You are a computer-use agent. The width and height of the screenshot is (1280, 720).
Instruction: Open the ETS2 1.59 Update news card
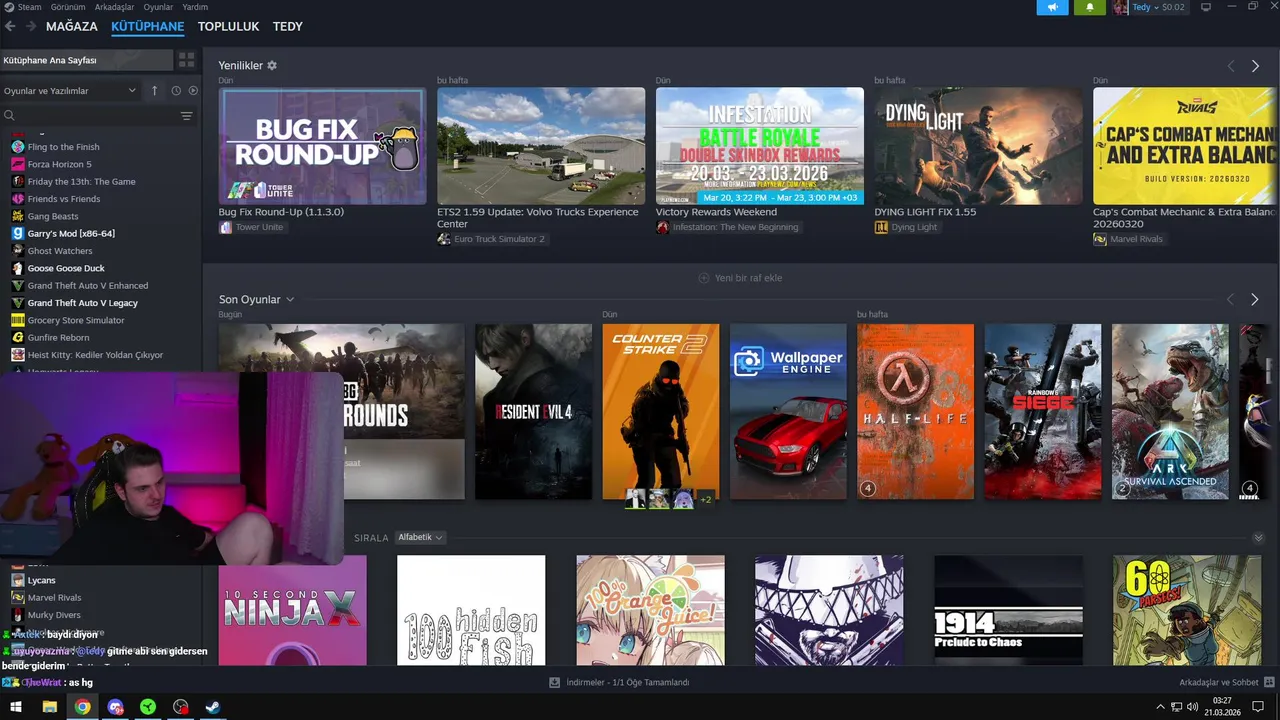coord(541,146)
